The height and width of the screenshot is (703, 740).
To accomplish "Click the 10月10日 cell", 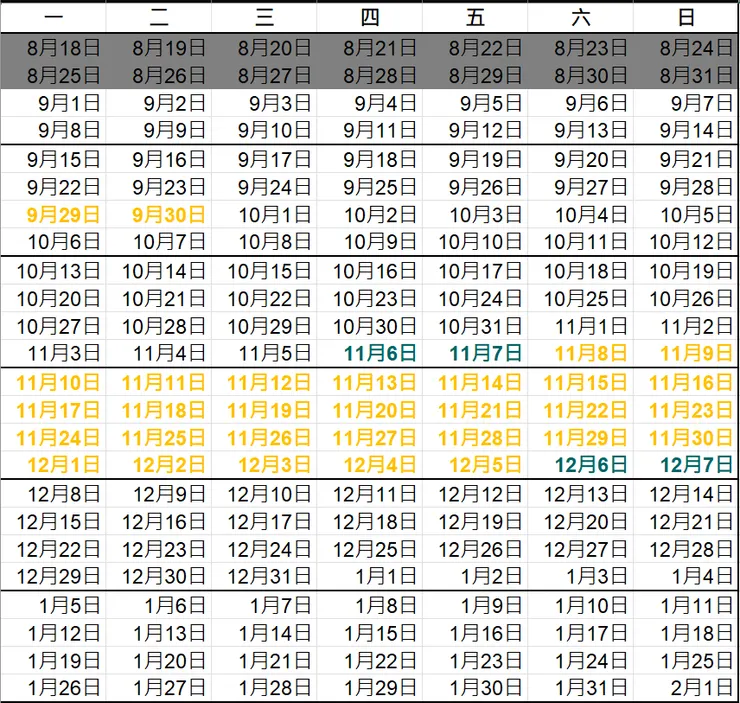I will coord(475,242).
